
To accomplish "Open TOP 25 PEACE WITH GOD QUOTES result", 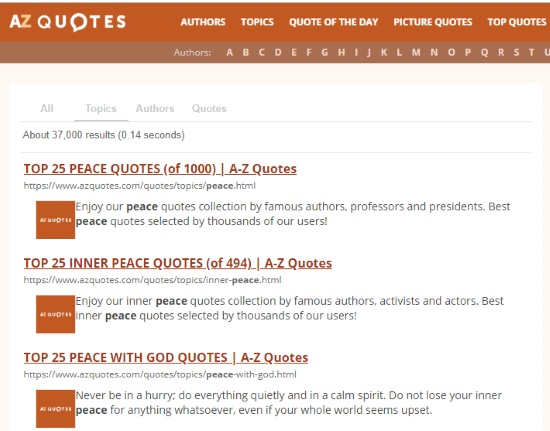I will (x=166, y=358).
